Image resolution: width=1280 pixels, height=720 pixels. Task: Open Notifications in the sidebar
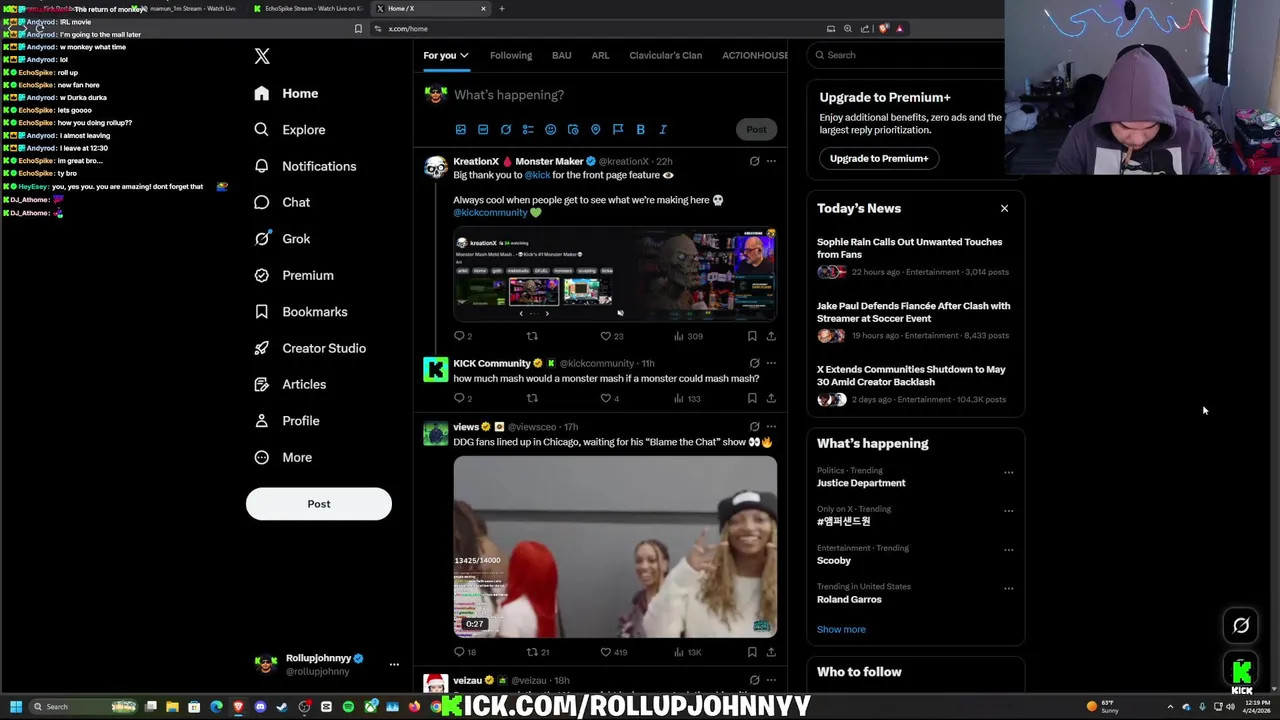[305, 166]
